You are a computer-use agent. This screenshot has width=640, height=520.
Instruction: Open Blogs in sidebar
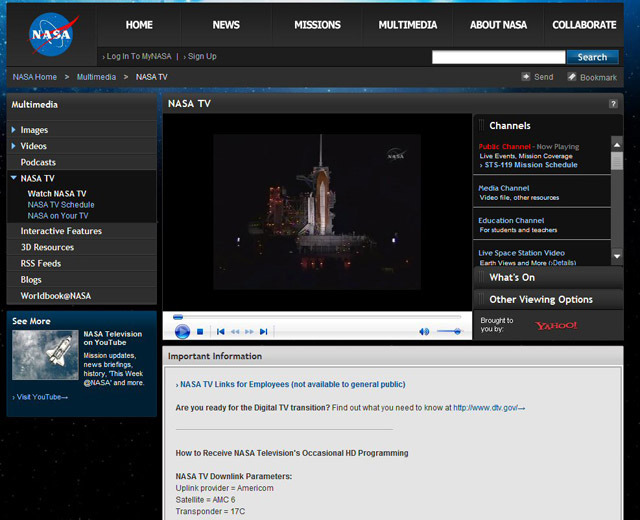coord(31,280)
